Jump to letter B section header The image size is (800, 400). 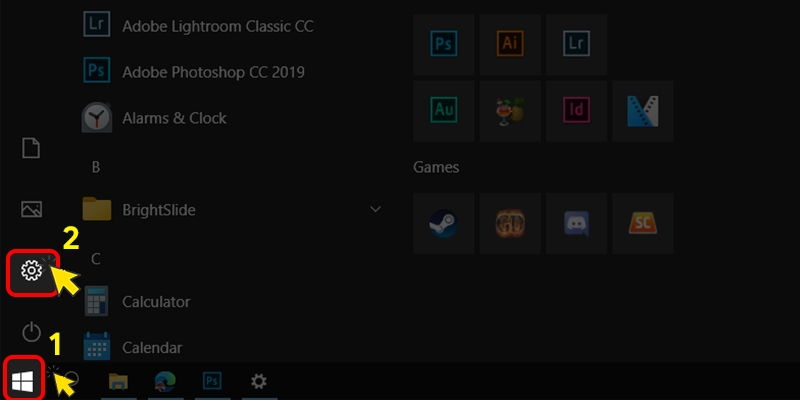coord(96,167)
